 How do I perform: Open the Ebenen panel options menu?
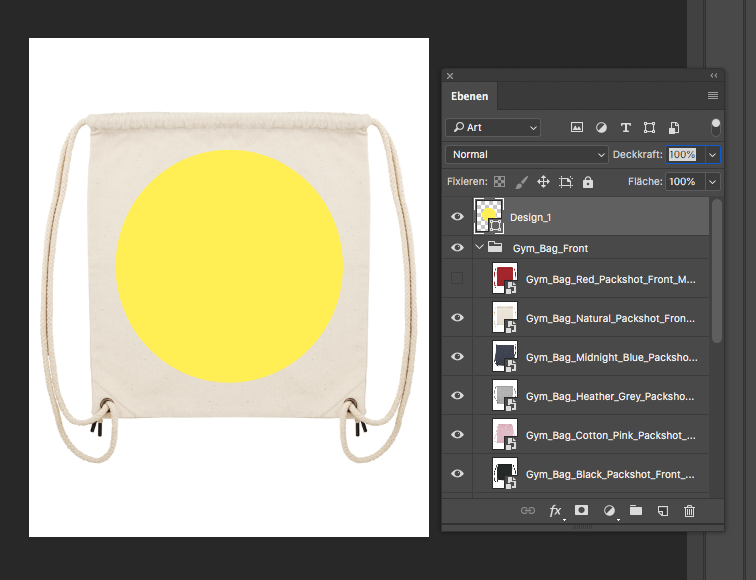(x=713, y=96)
